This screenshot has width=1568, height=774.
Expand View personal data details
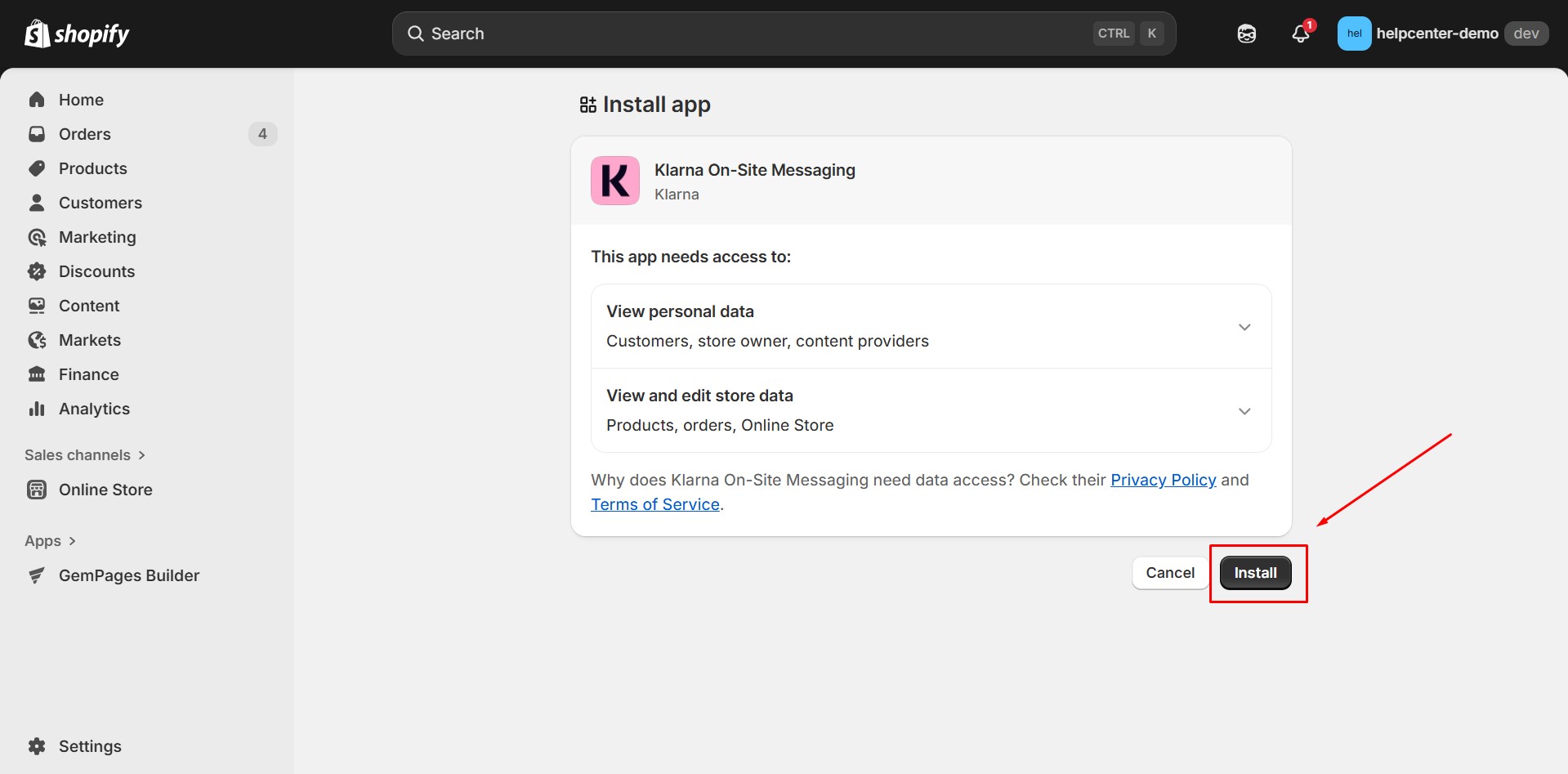[x=1244, y=326]
